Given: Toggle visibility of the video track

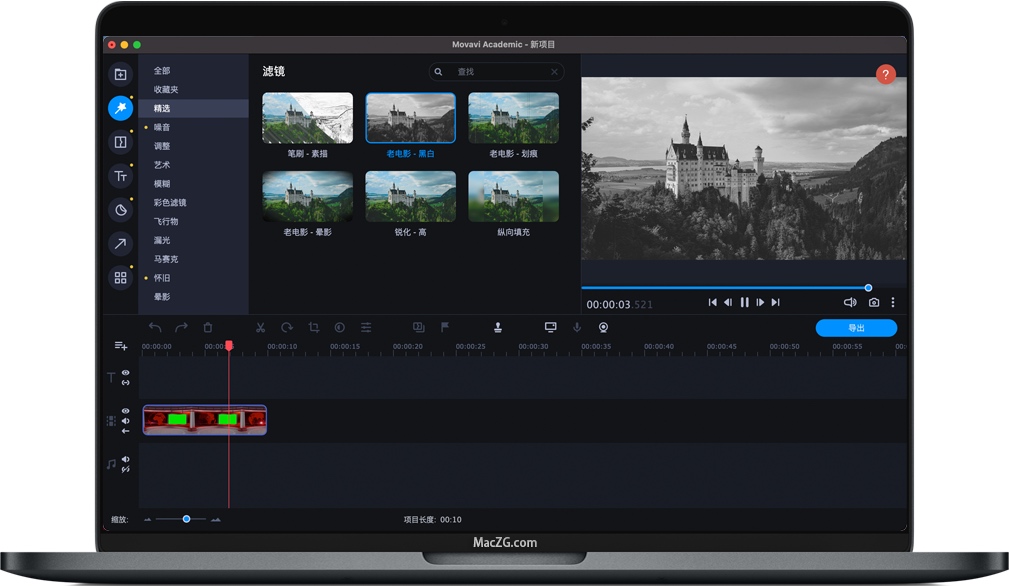Looking at the screenshot, I should [124, 410].
